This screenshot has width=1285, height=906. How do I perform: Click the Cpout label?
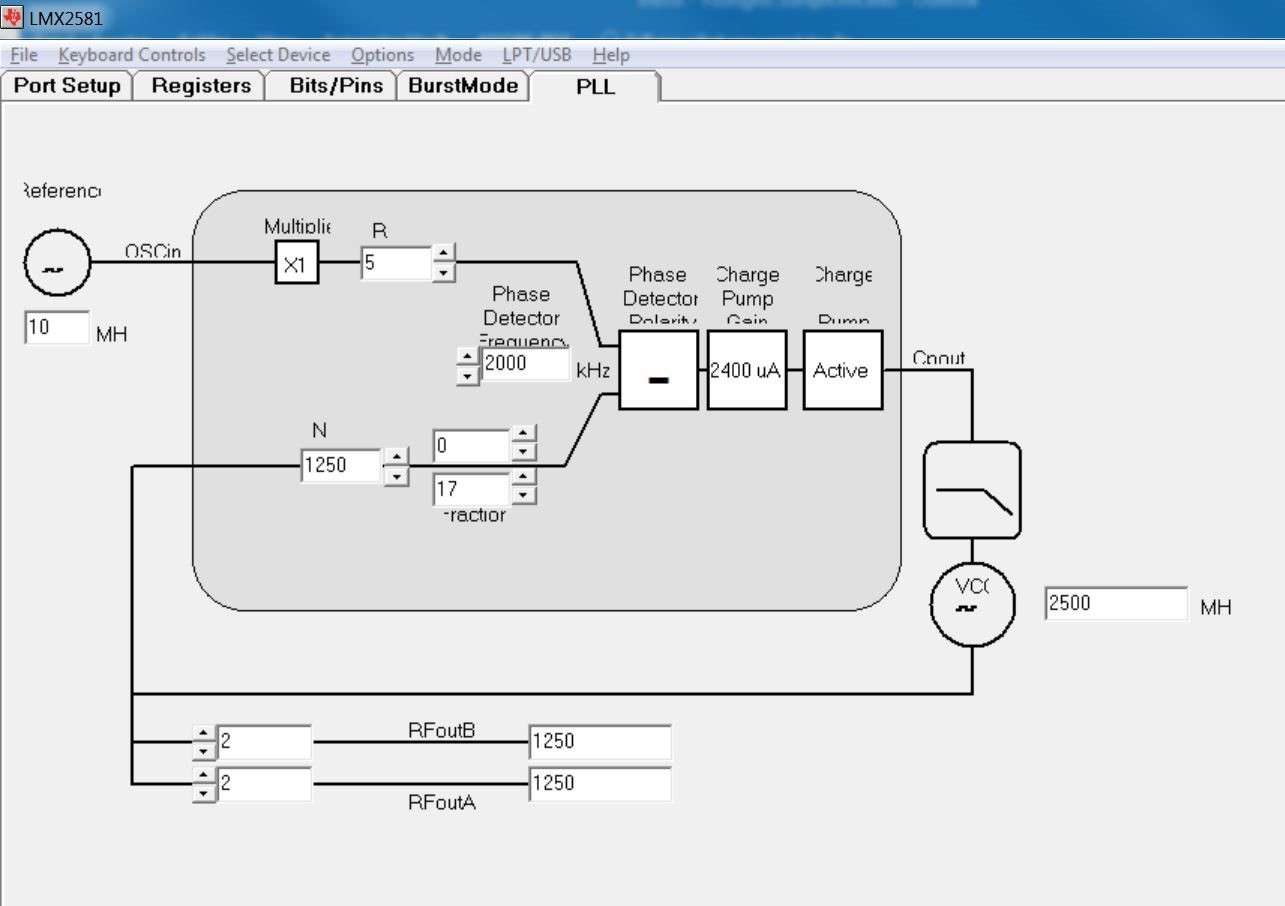pyautogui.click(x=939, y=358)
